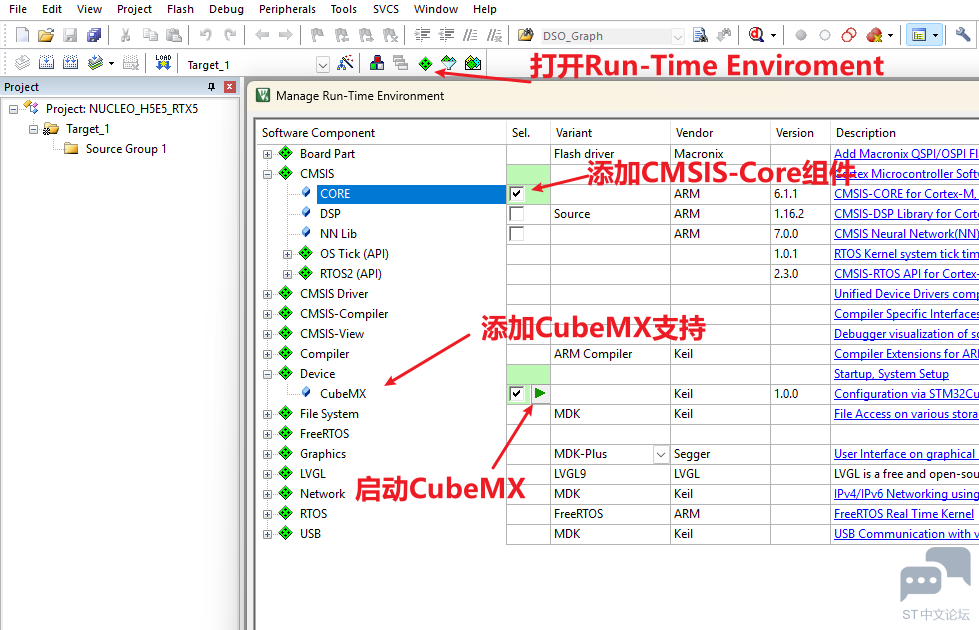Viewport: 979px width, 630px height.
Task: Select the FreeRTOS component row
Action: (x=324, y=433)
